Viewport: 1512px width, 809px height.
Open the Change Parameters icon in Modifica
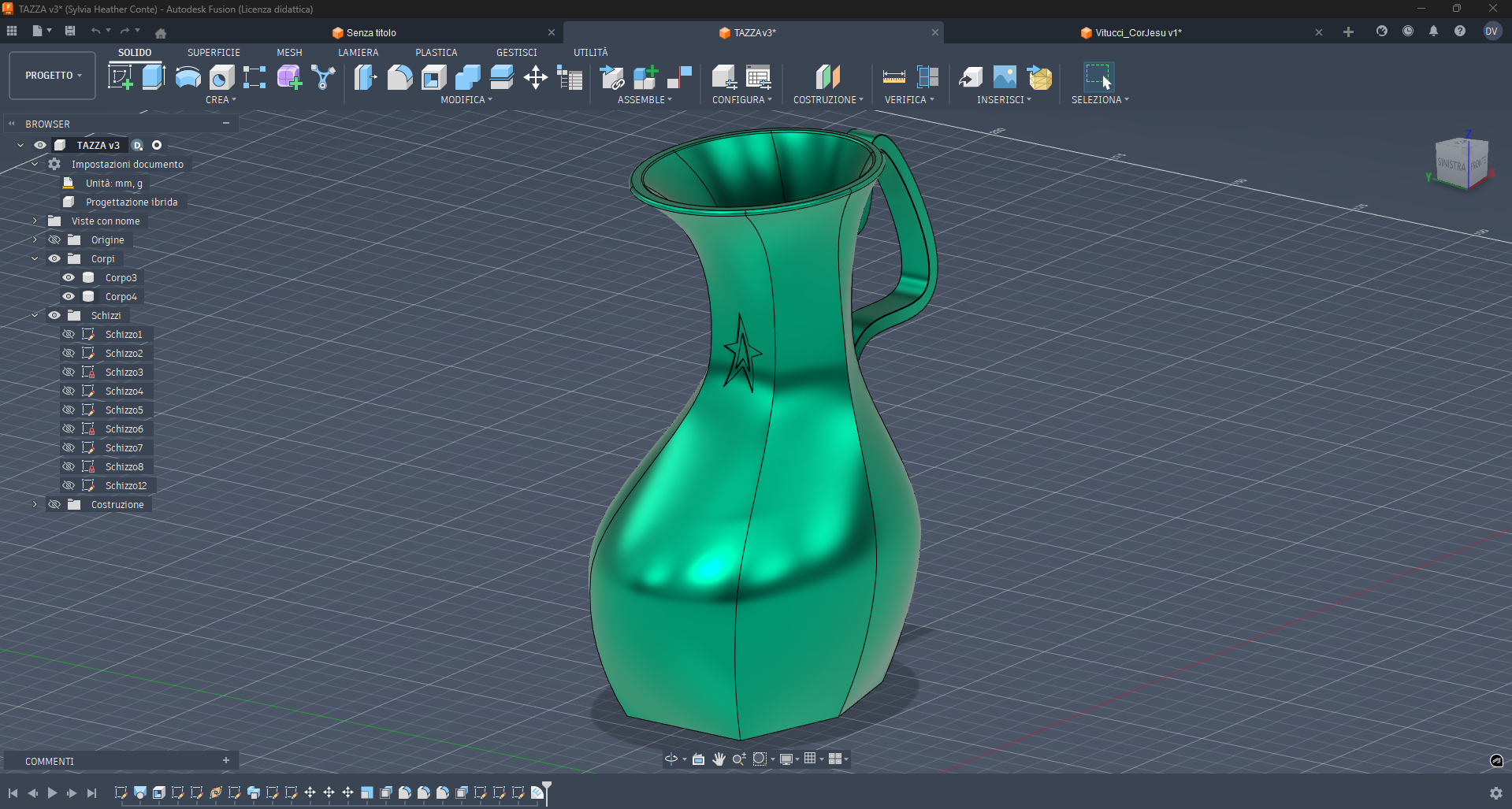click(570, 76)
